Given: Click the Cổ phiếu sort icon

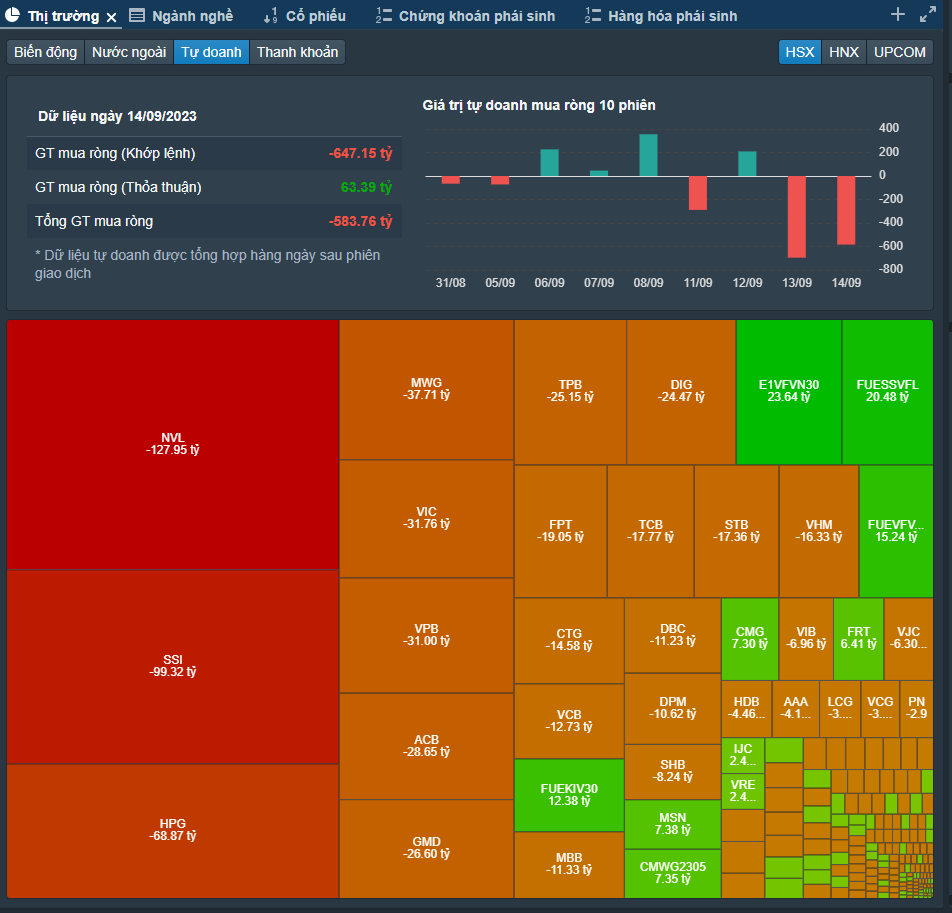Looking at the screenshot, I should [270, 16].
